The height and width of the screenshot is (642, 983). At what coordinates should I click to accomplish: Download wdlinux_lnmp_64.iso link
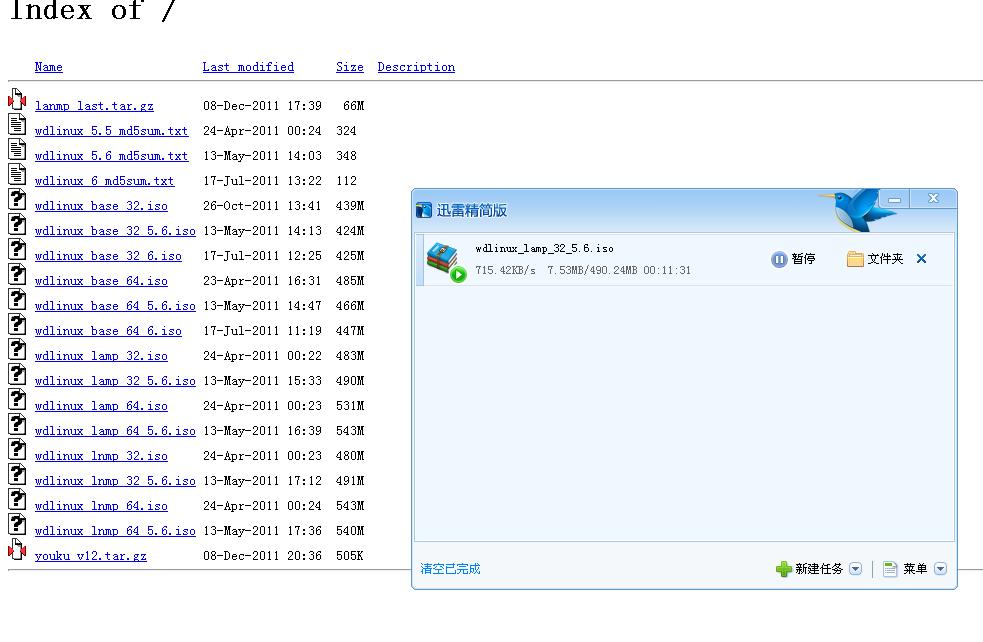click(x=101, y=507)
